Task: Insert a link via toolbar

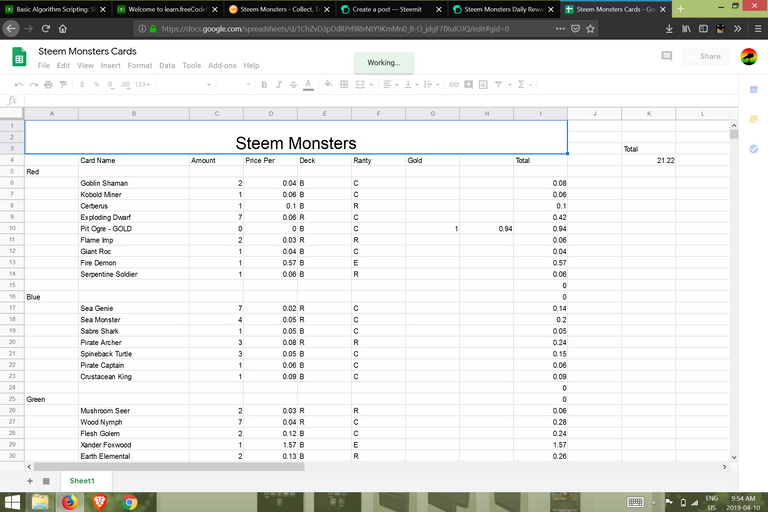Action: pos(454,85)
